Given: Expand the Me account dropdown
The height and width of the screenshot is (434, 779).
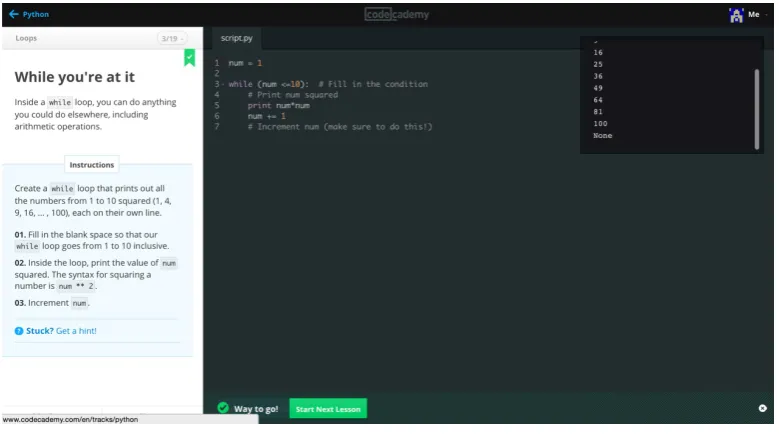Looking at the screenshot, I should coord(757,14).
